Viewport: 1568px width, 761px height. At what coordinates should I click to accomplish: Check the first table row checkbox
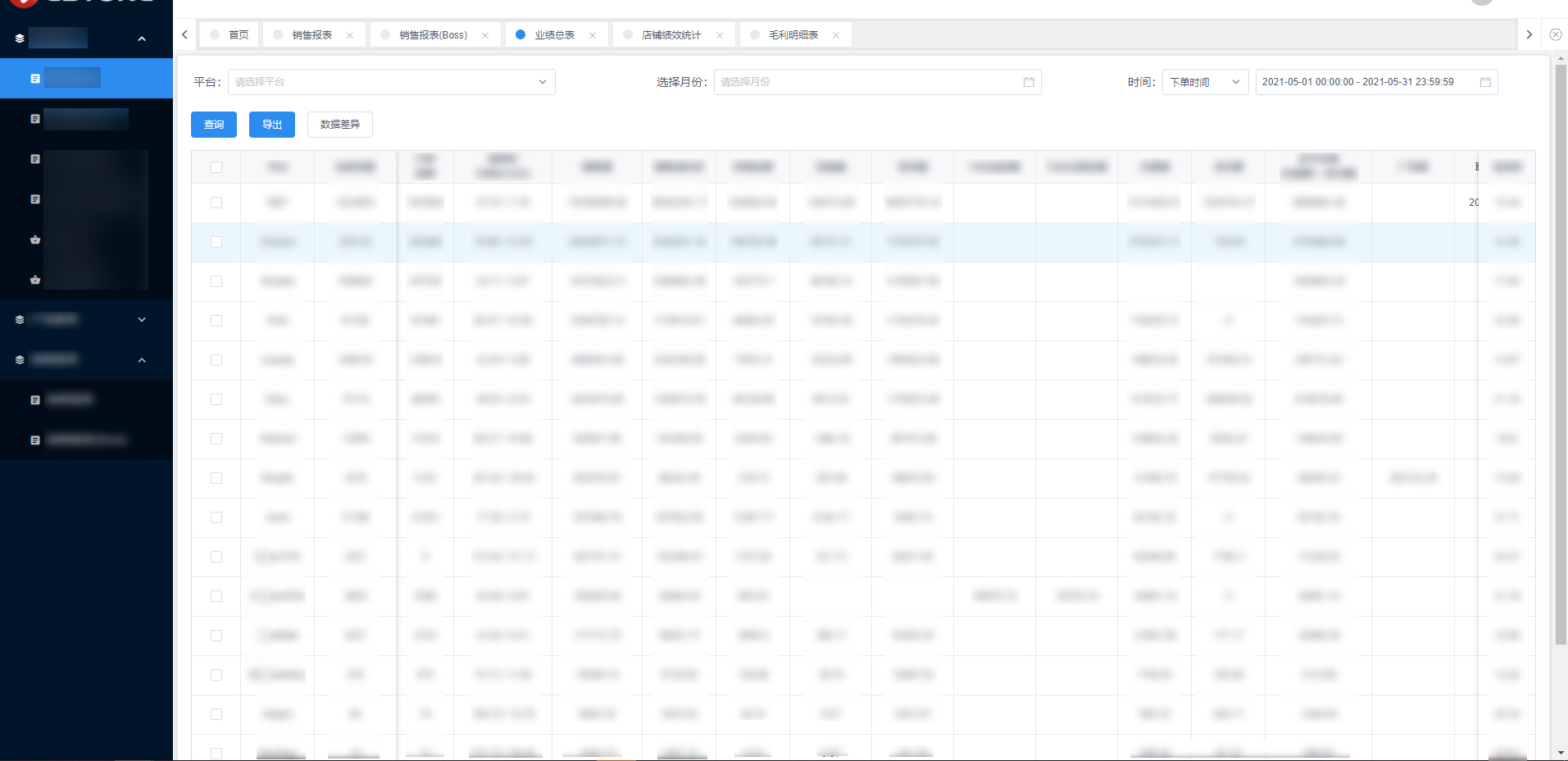tap(216, 203)
